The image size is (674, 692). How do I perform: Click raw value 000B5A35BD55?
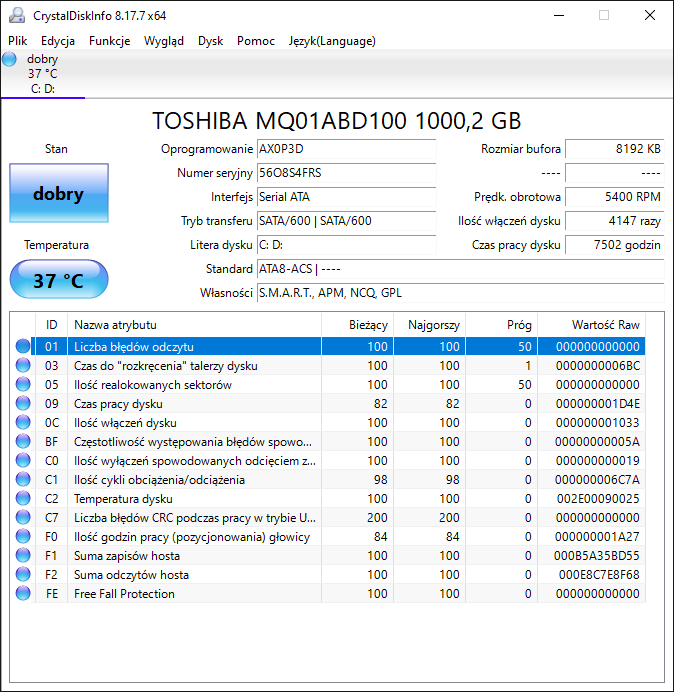(x=597, y=556)
